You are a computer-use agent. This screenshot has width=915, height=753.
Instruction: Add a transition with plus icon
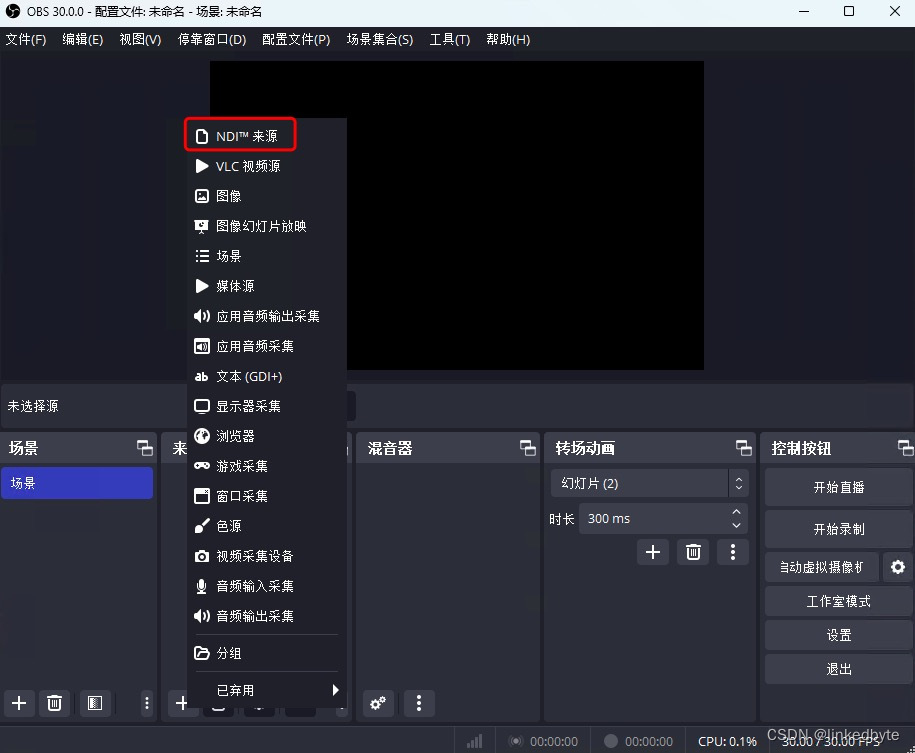coord(653,552)
